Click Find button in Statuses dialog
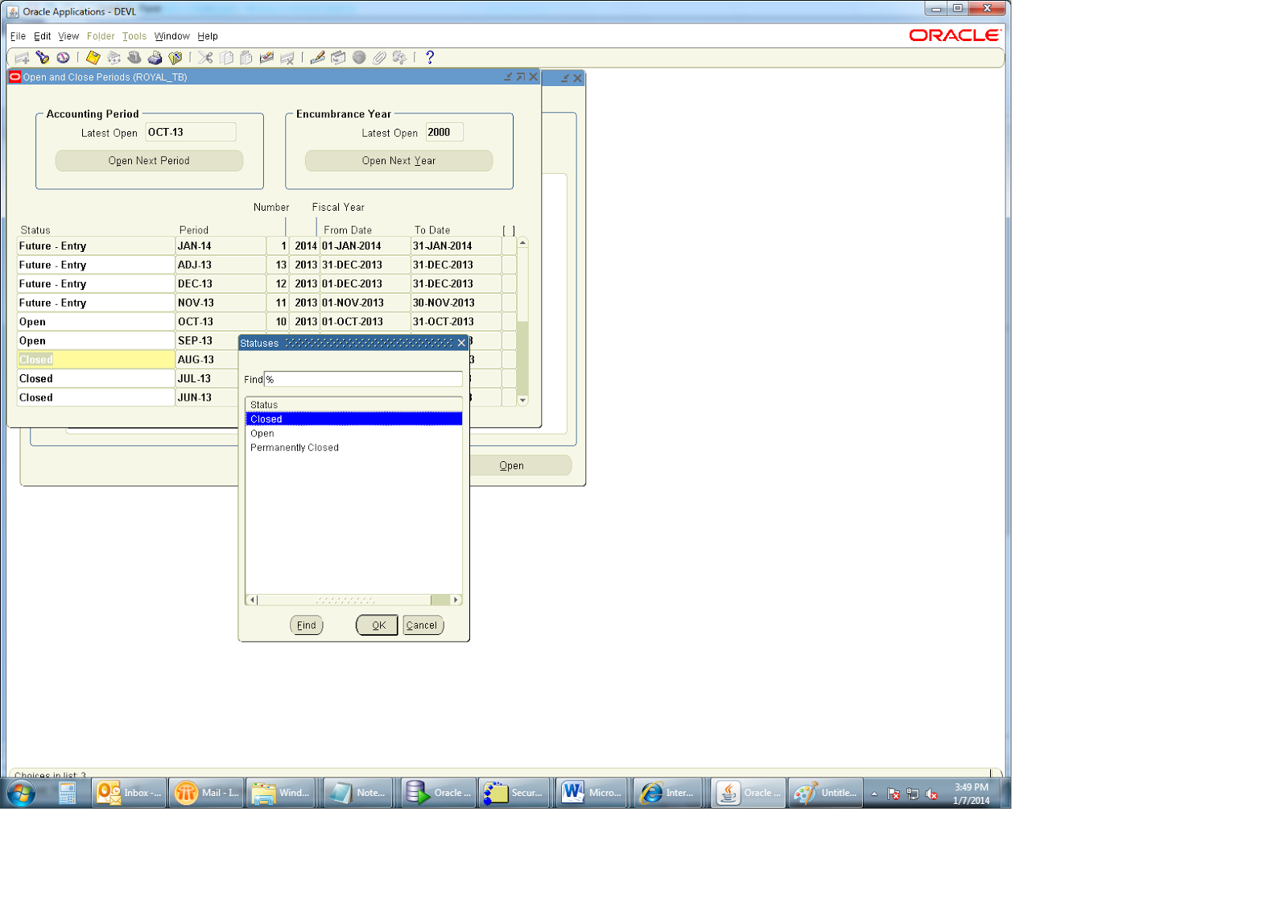Viewport: 1288px width, 924px height. (307, 625)
